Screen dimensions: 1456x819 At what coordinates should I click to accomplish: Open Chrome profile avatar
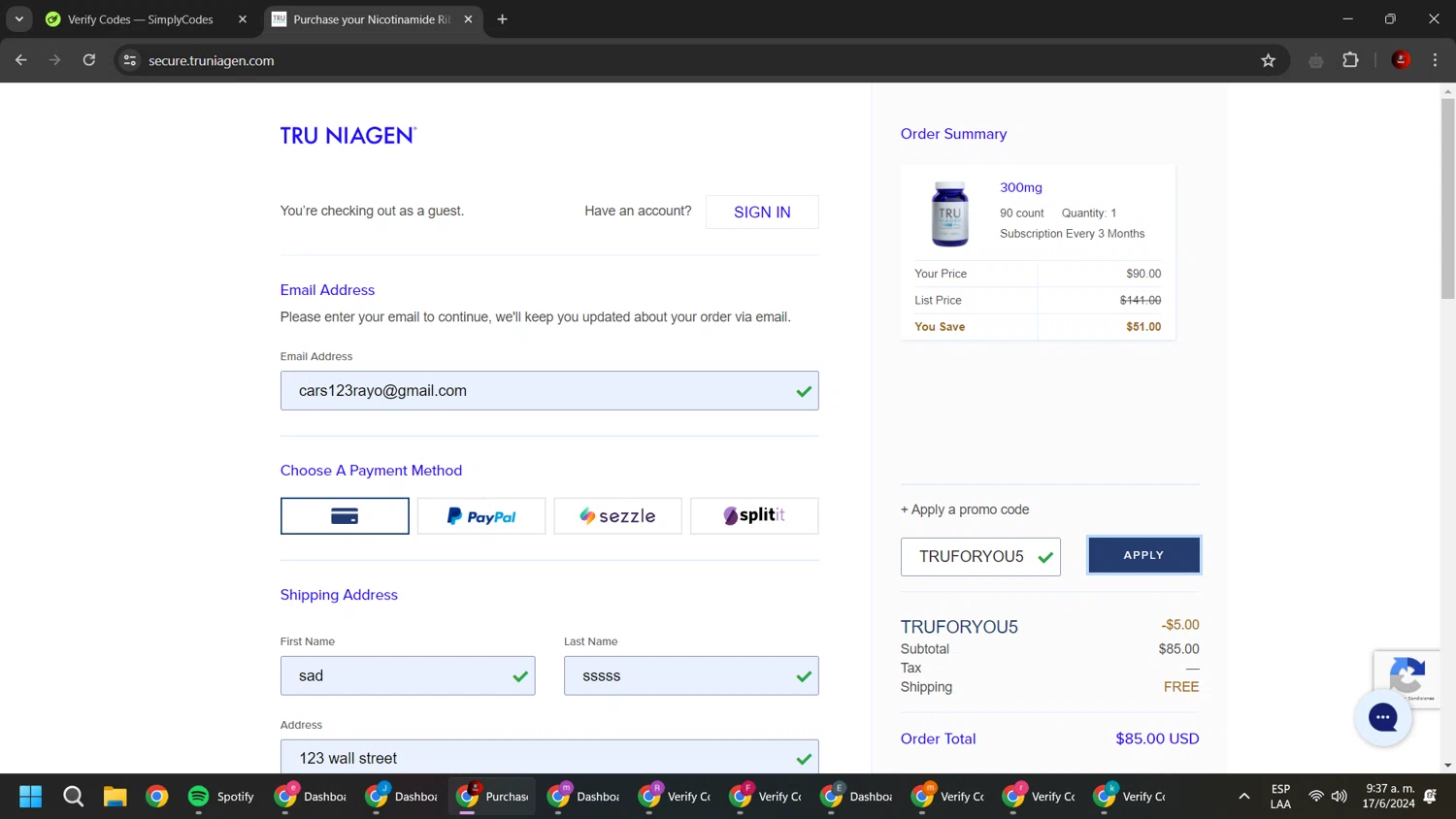click(1401, 60)
